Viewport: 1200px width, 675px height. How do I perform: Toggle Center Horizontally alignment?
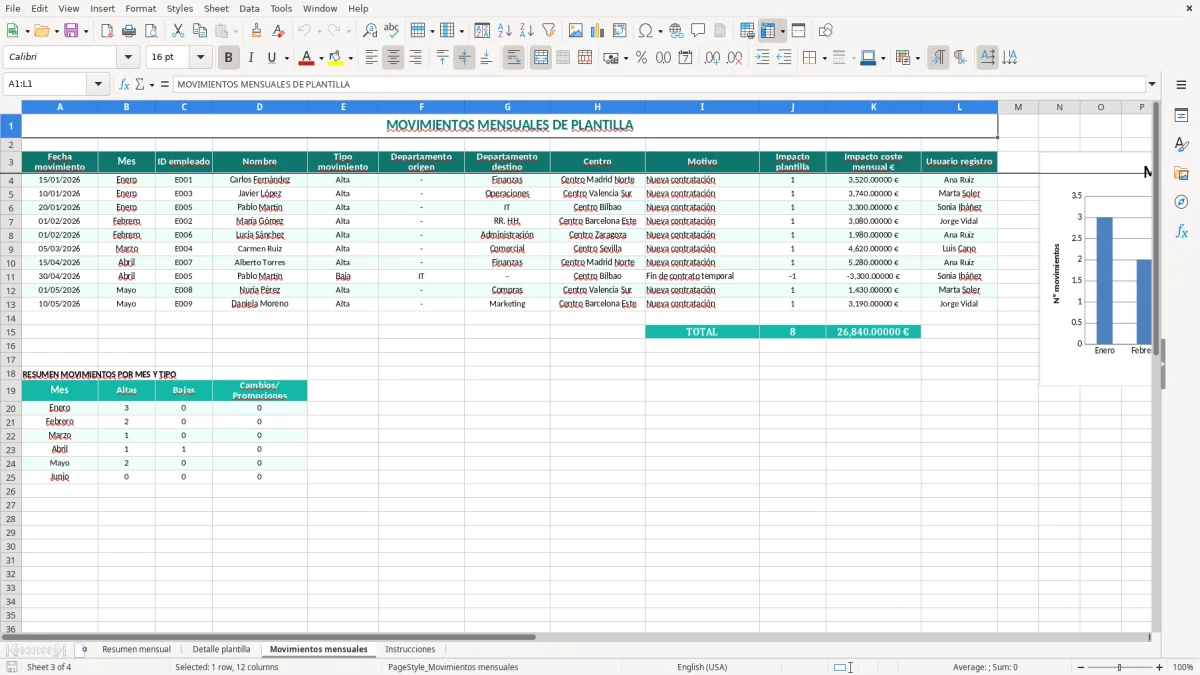pos(393,58)
